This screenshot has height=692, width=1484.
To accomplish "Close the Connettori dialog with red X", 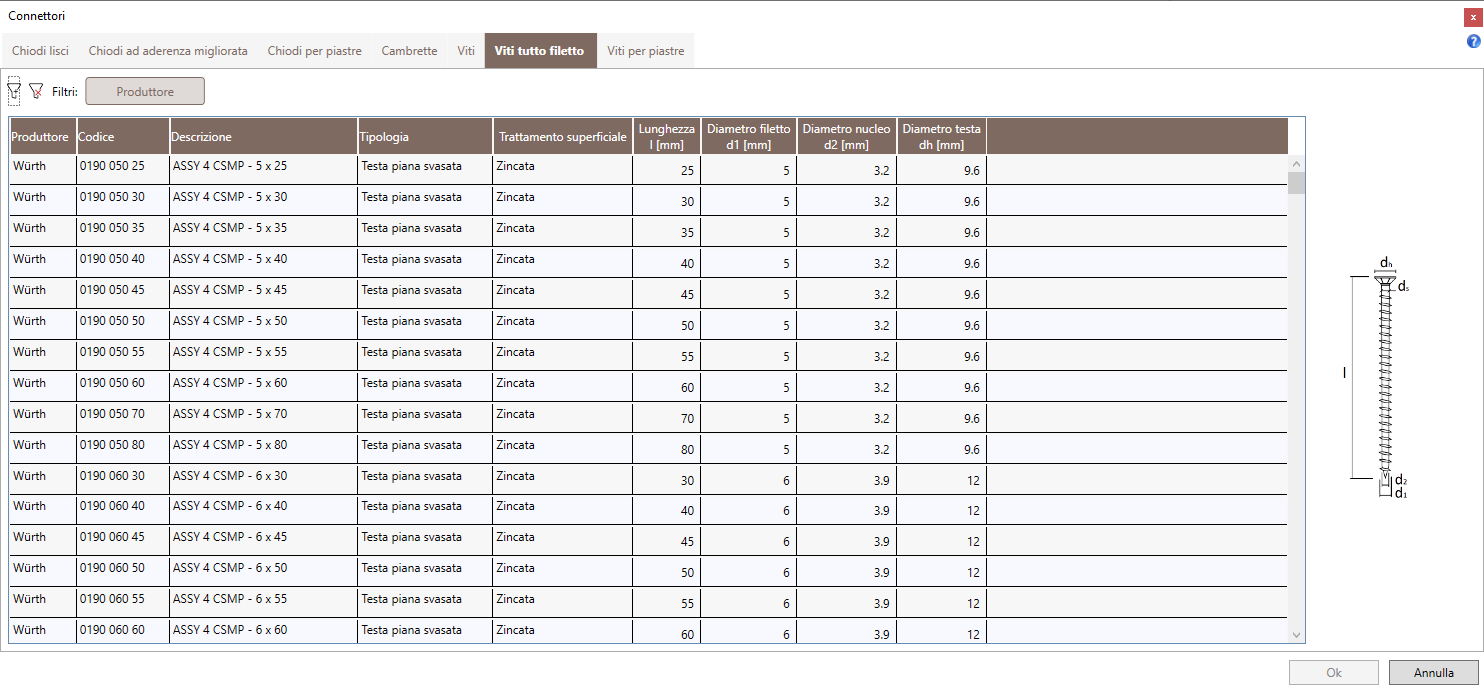I will pyautogui.click(x=1473, y=16).
